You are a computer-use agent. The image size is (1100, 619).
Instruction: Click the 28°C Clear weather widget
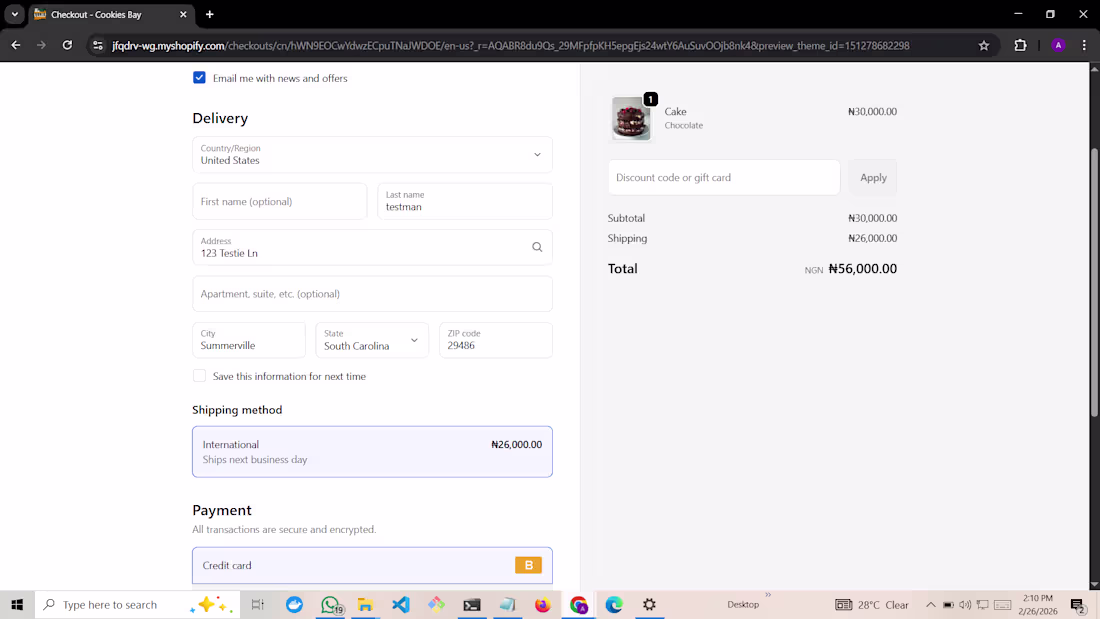pos(872,604)
